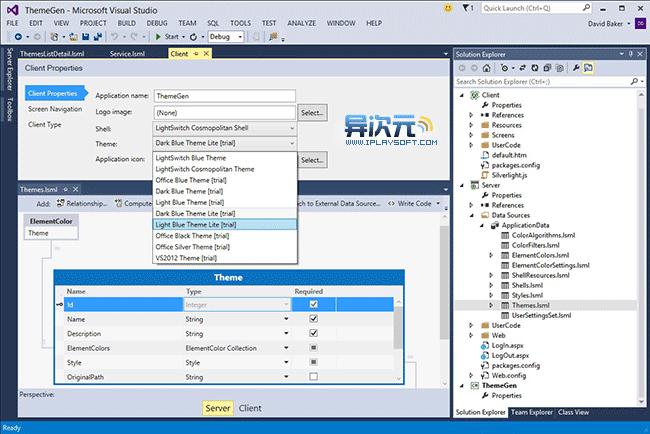
Task: Toggle Required checkbox for ElementColors field
Action: pos(313,347)
